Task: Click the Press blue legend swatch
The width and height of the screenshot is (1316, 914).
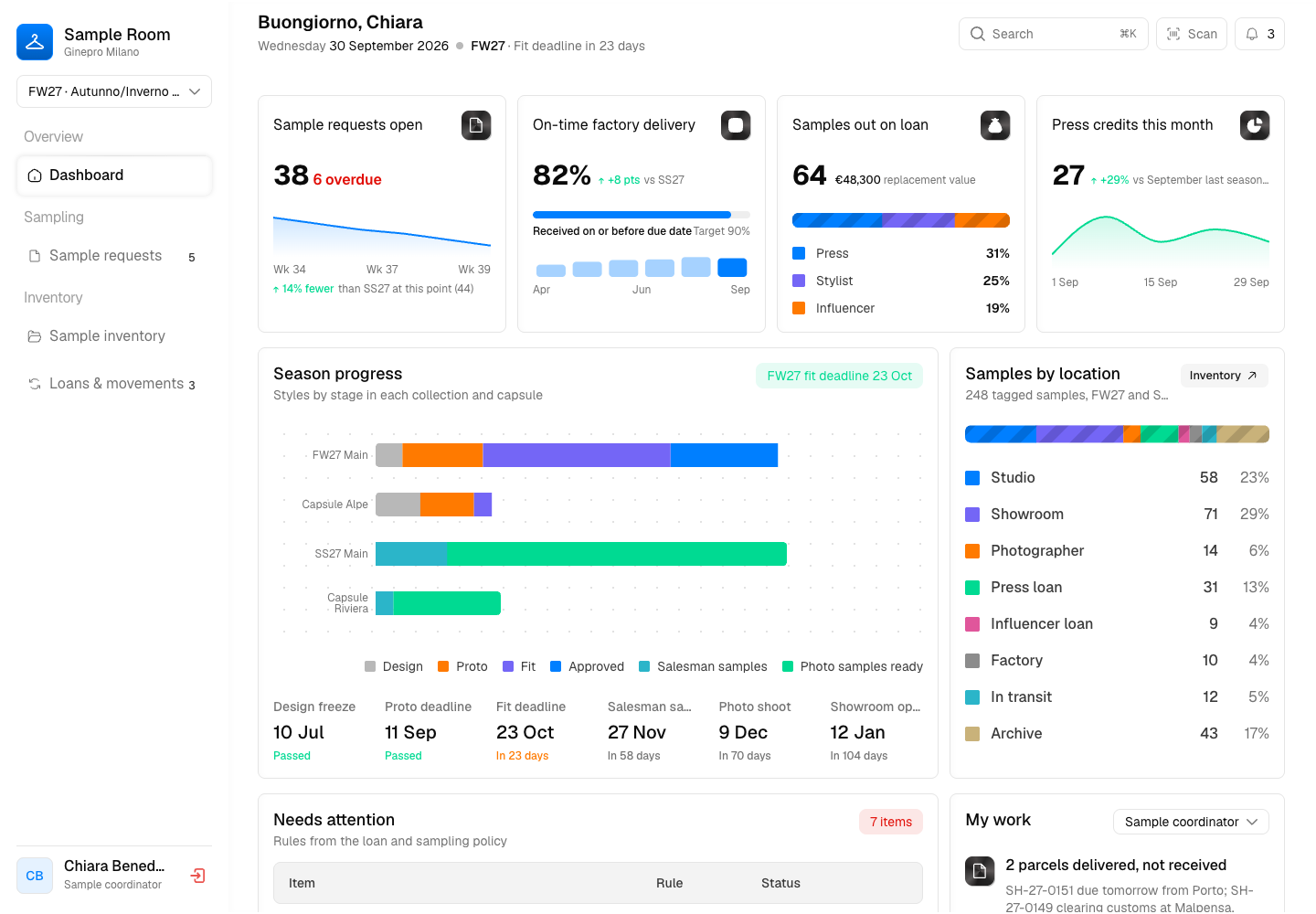Action: [x=799, y=253]
